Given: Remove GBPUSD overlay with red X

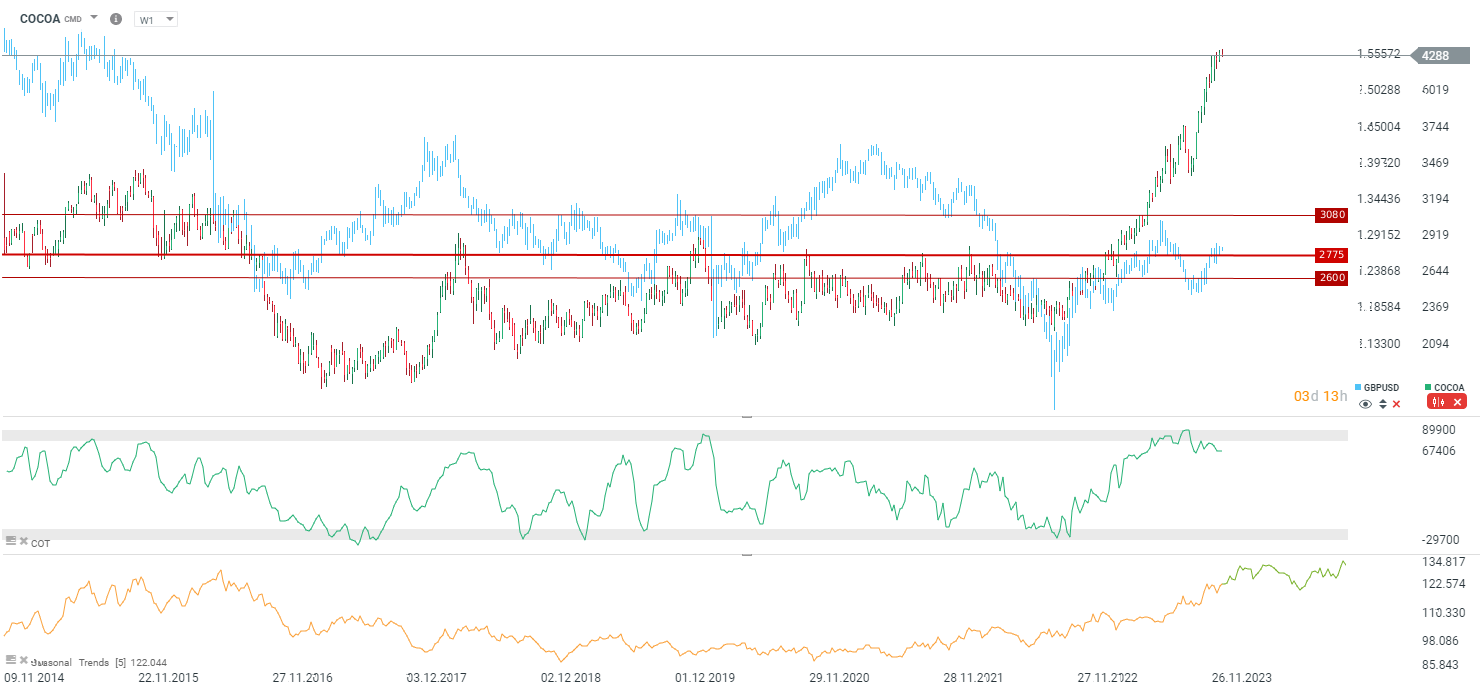Looking at the screenshot, I should (x=1397, y=404).
